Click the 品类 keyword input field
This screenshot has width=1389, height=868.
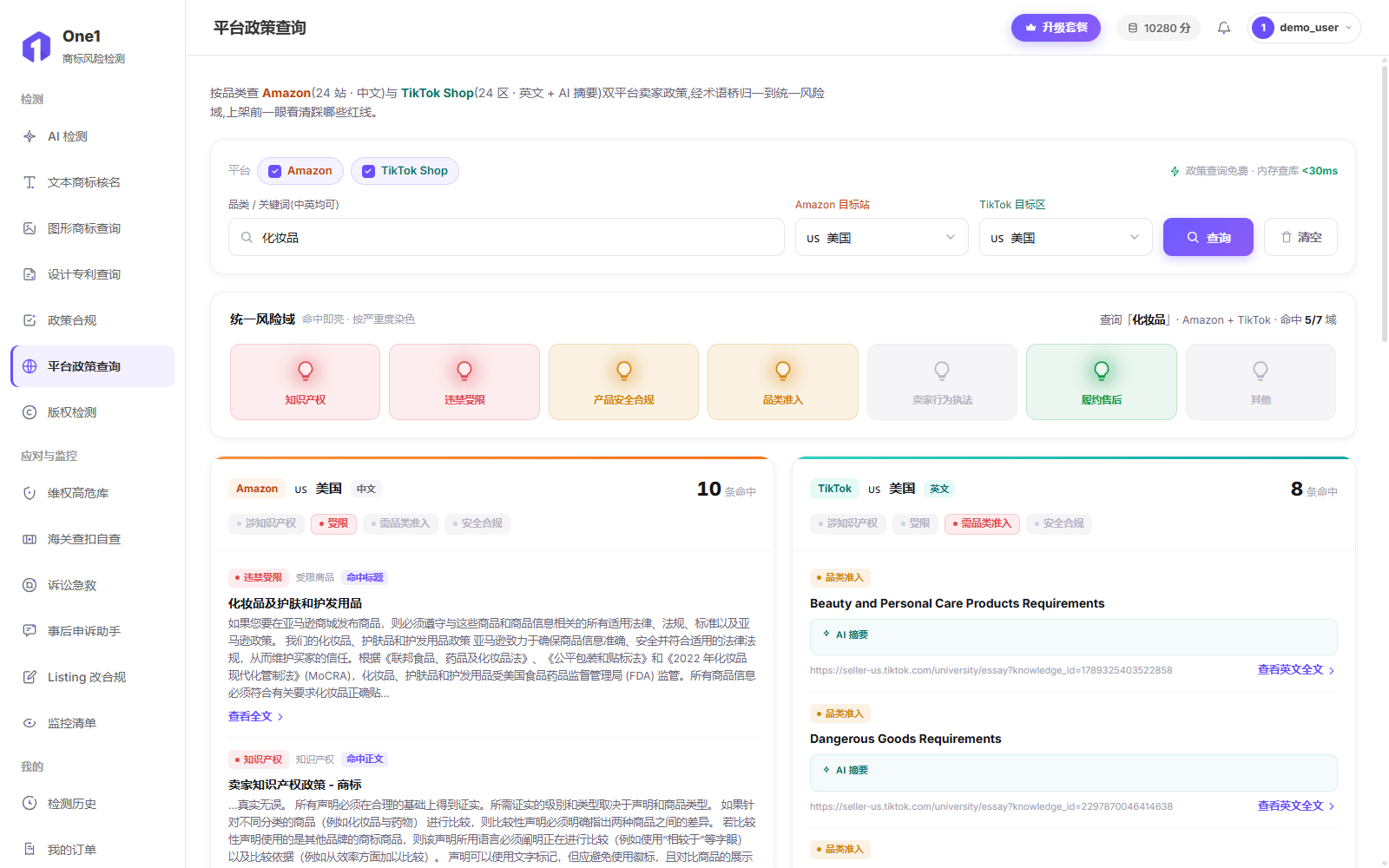(x=506, y=237)
